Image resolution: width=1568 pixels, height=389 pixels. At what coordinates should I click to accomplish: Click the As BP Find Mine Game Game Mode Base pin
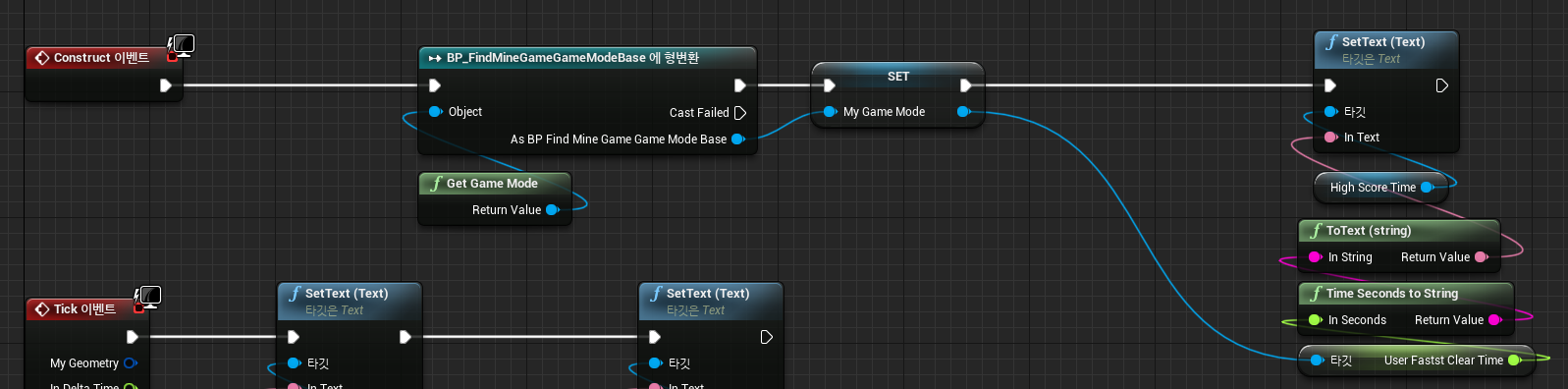[x=738, y=139]
